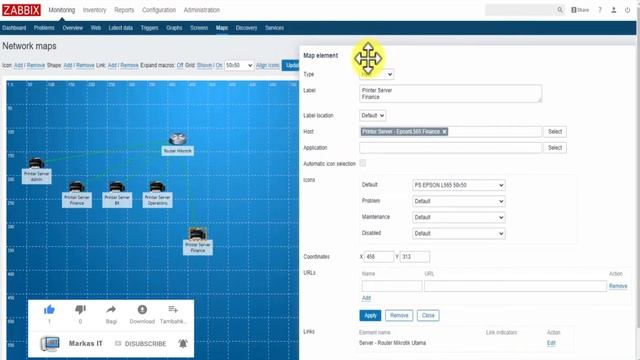This screenshot has height=360, width=640.
Task: Open the user profile icon
Action: click(613, 10)
